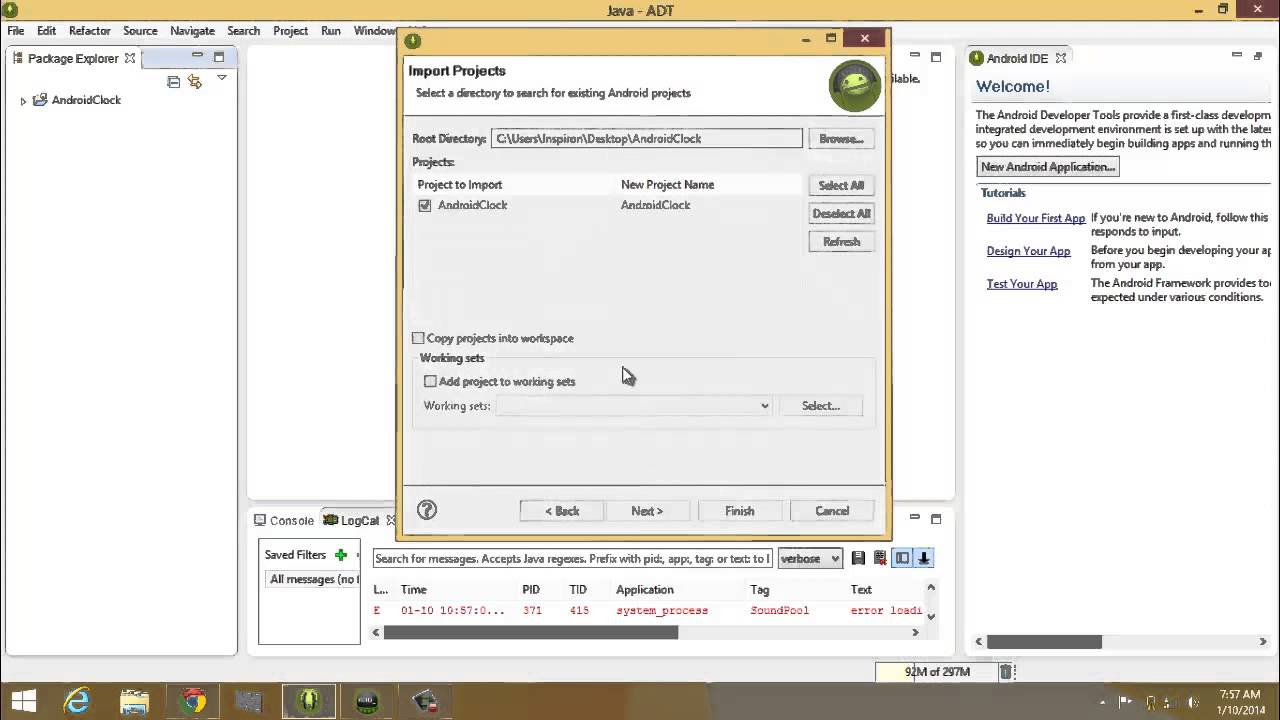This screenshot has height=720, width=1280.
Task: Minimize the Package Explorer panel
Action: tap(198, 57)
